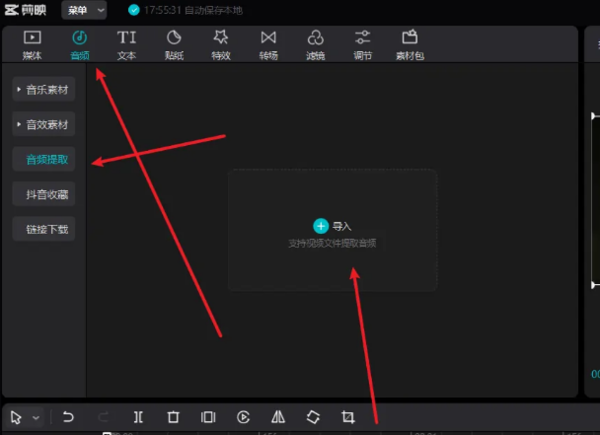Open the 转场 transitions panel
600x435 pixels.
[x=268, y=45]
